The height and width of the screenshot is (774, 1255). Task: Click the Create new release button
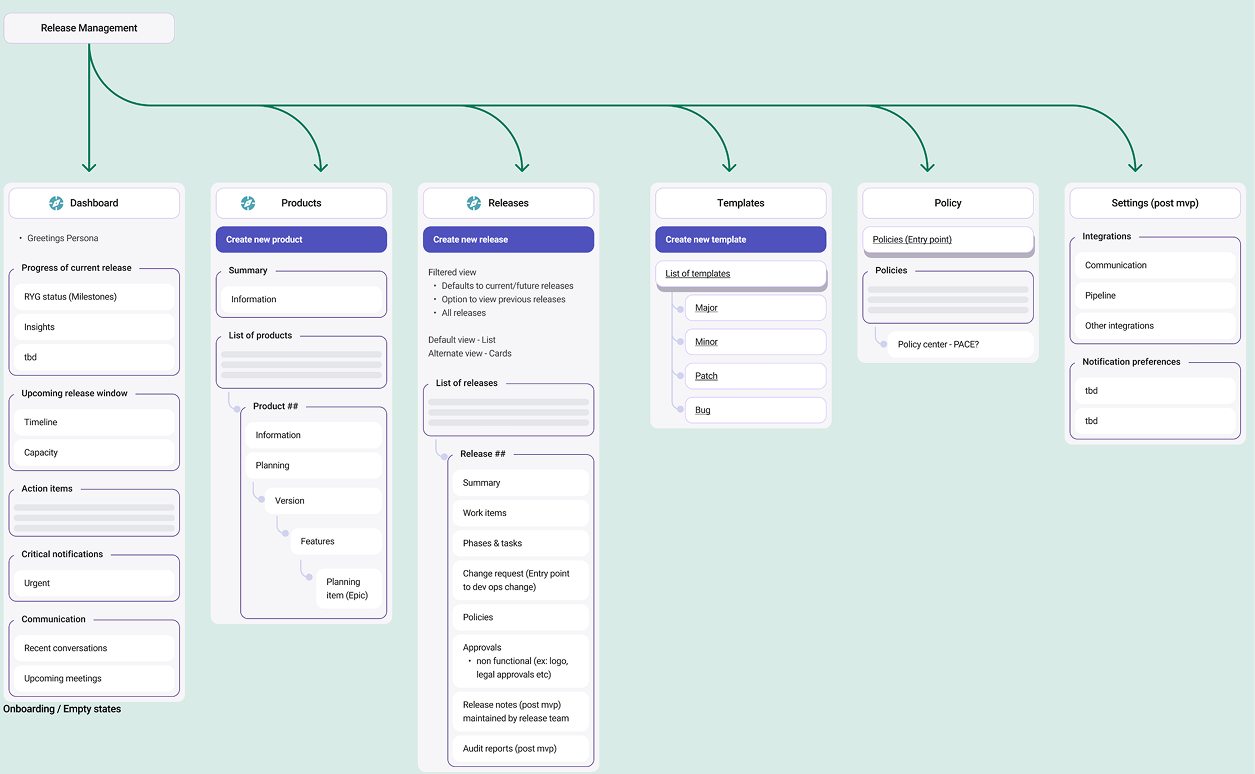point(508,239)
